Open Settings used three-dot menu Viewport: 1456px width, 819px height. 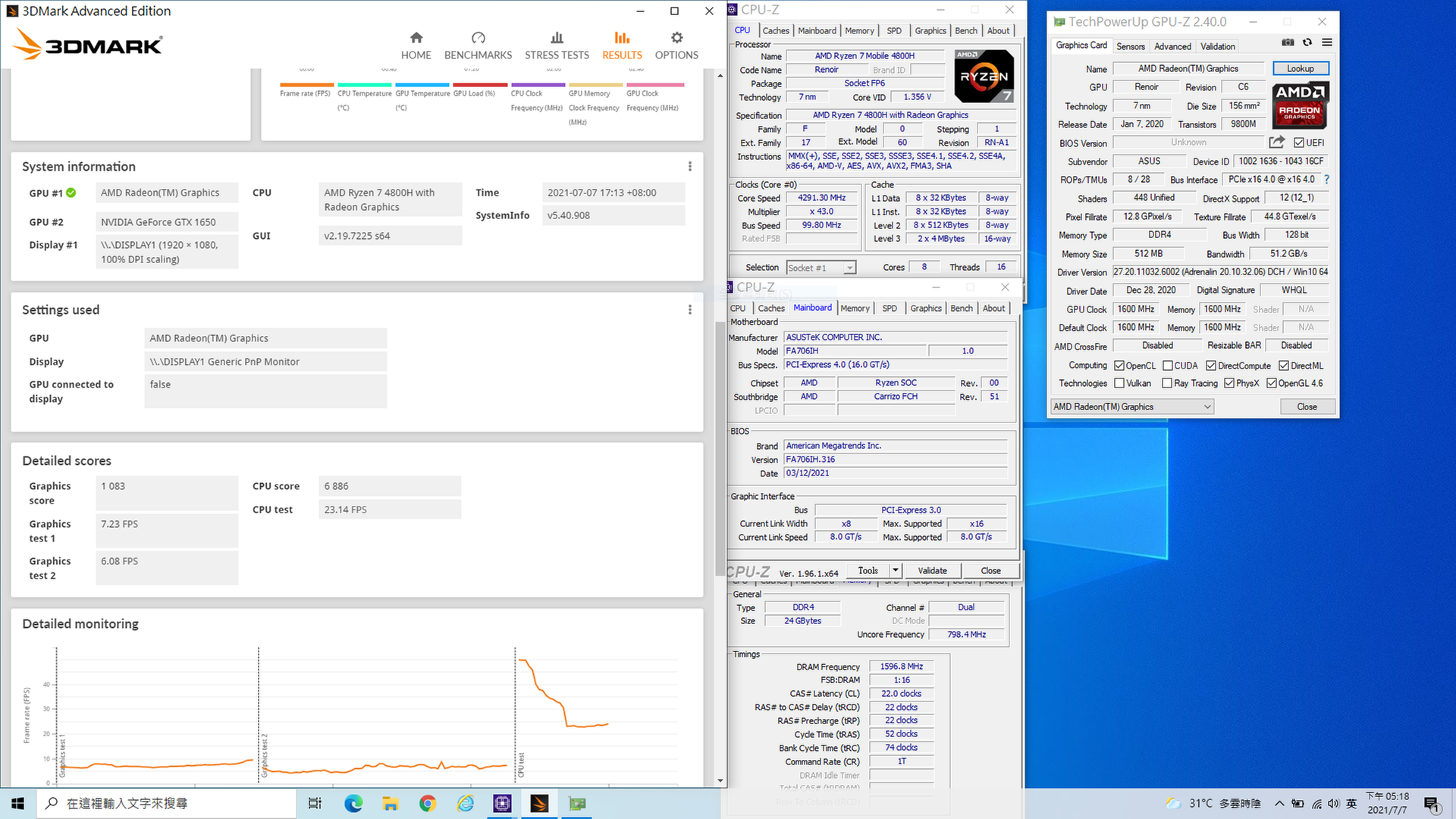pos(689,309)
